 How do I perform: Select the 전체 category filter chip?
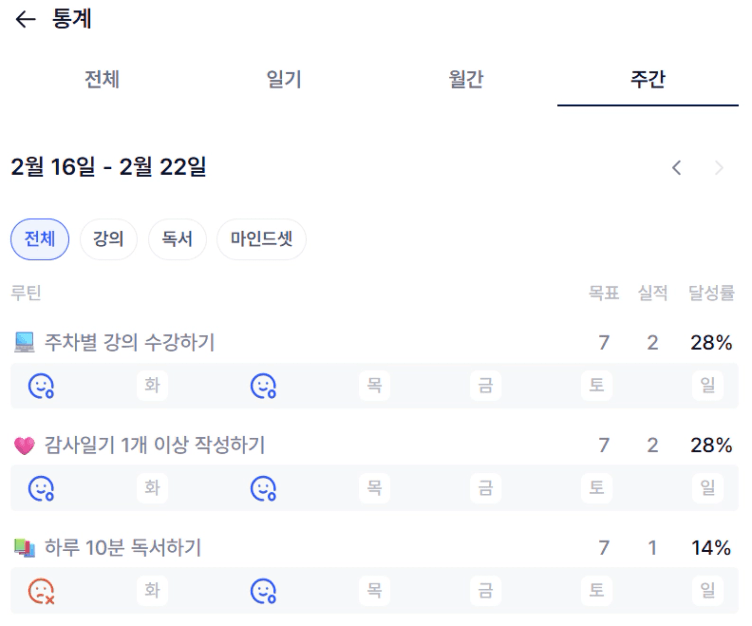click(40, 240)
